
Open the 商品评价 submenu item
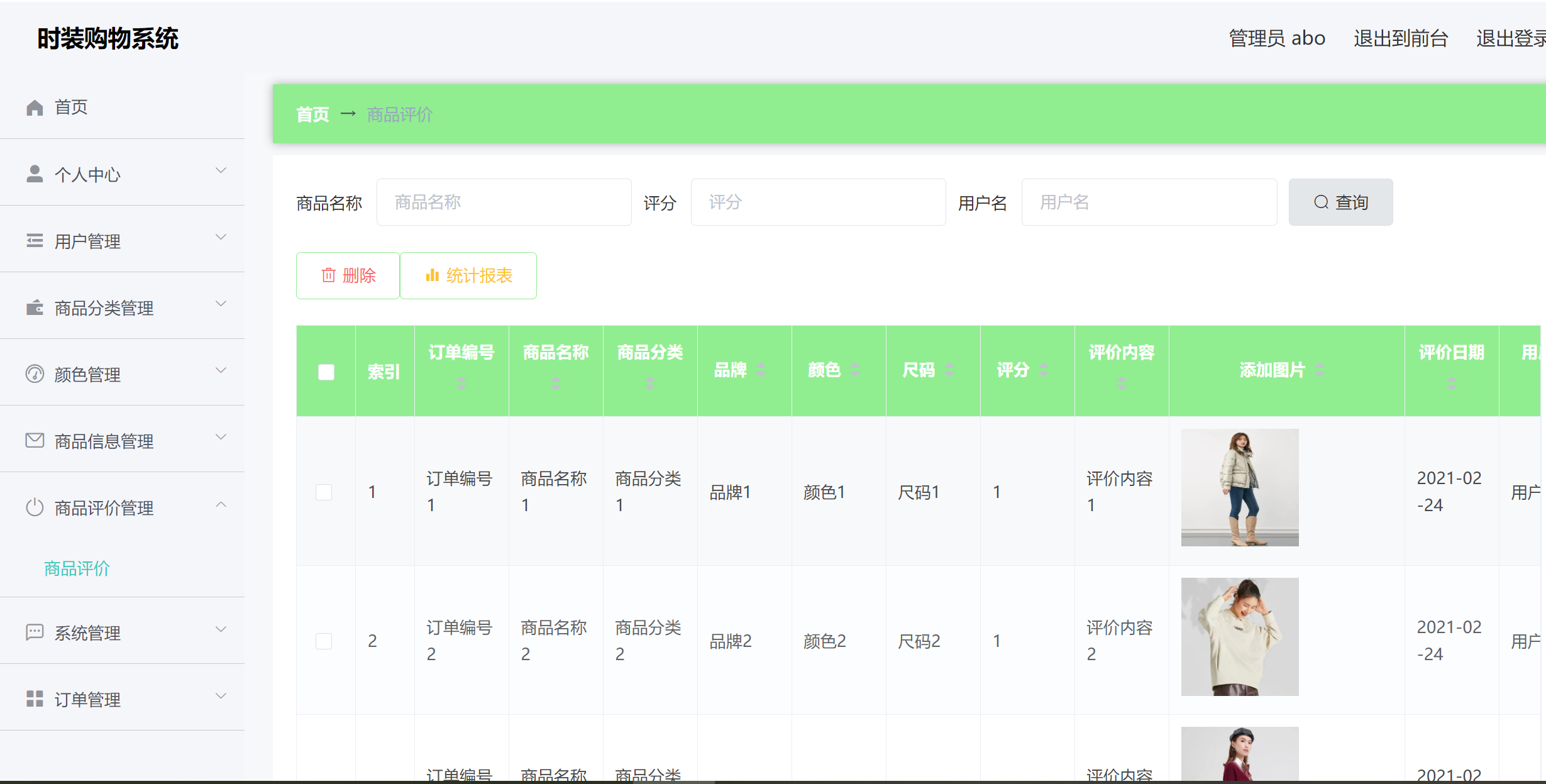(x=76, y=568)
